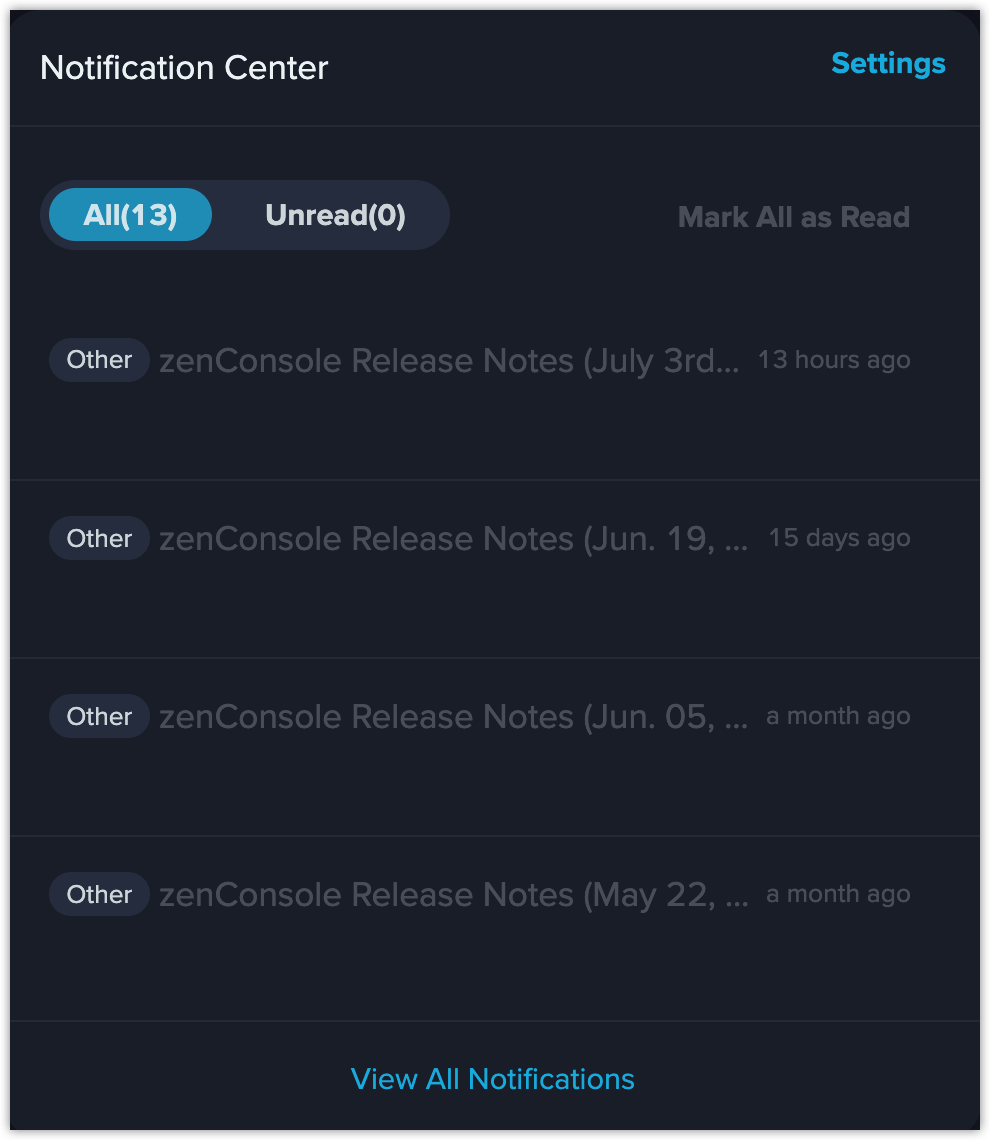
Task: Switch to the All(13) tab
Action: [130, 214]
